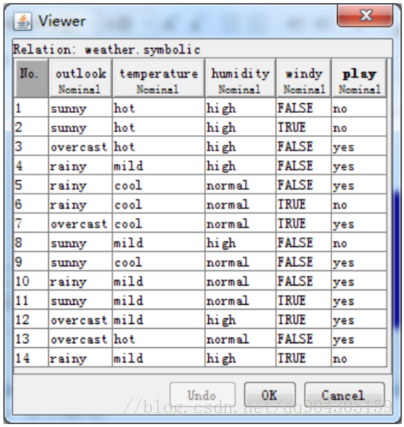This screenshot has height=427, width=404.
Task: Select temperature cell 'hot' in row 13
Action: click(159, 339)
